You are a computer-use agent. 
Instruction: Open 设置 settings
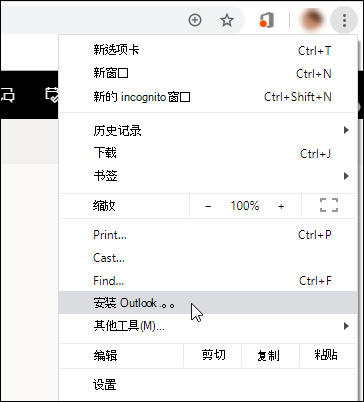[208, 385]
